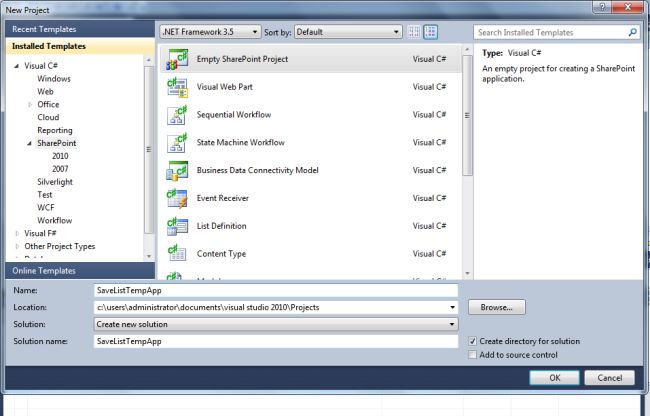Expand the Visual F# tree node
Screen dimensions: 650x416
(17, 234)
